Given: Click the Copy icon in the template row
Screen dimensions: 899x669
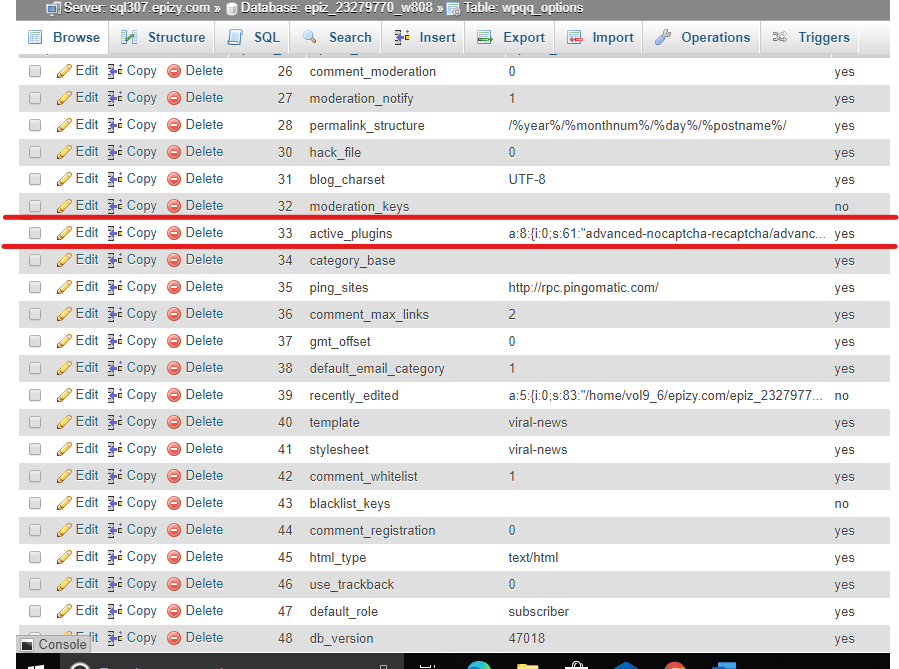Looking at the screenshot, I should pyautogui.click(x=115, y=422).
